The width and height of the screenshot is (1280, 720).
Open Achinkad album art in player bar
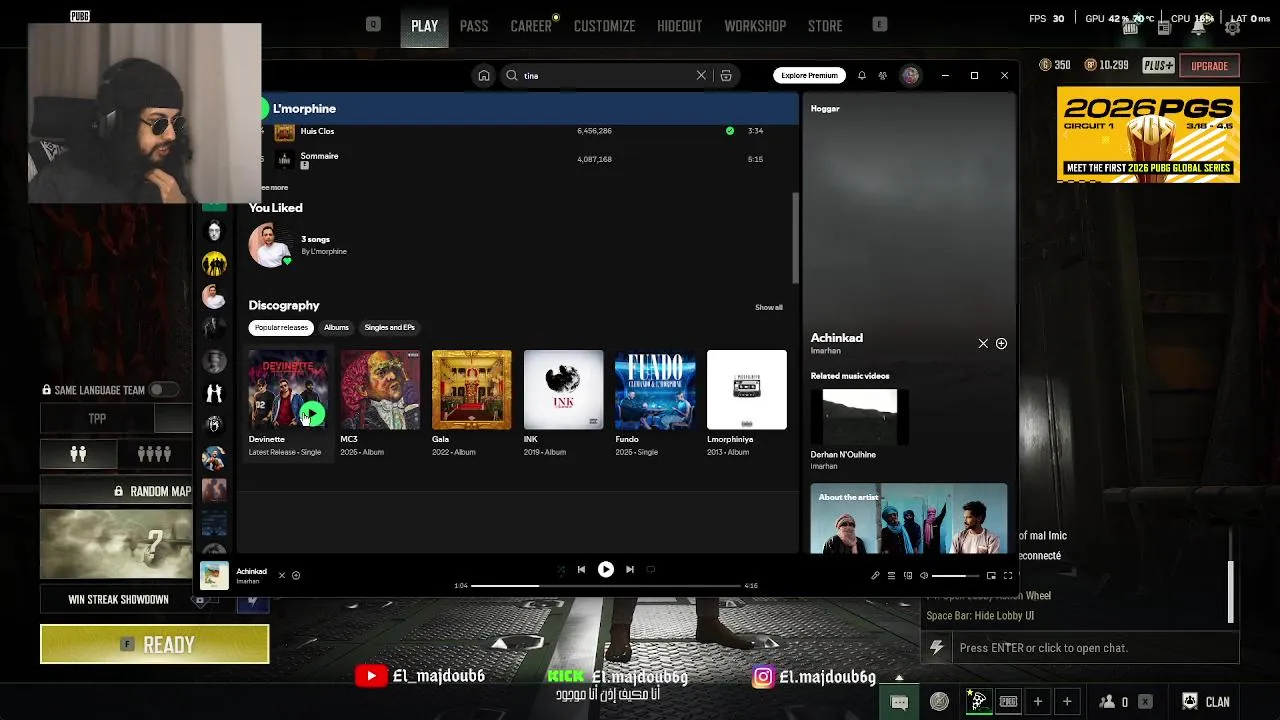point(214,575)
